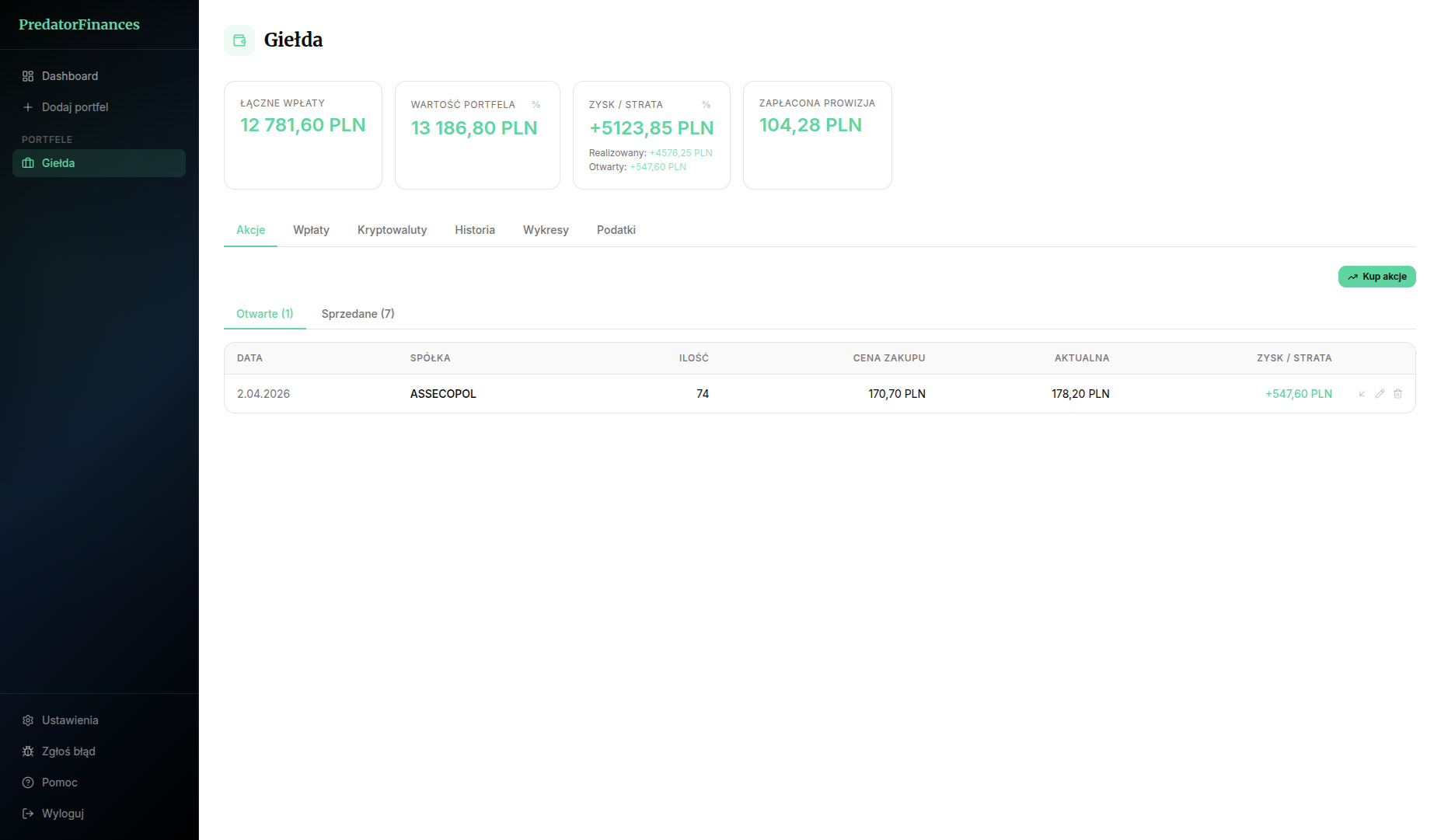Edit the ASSECOPOL position with the pencil icon
The width and height of the screenshot is (1441, 840).
[x=1380, y=394]
